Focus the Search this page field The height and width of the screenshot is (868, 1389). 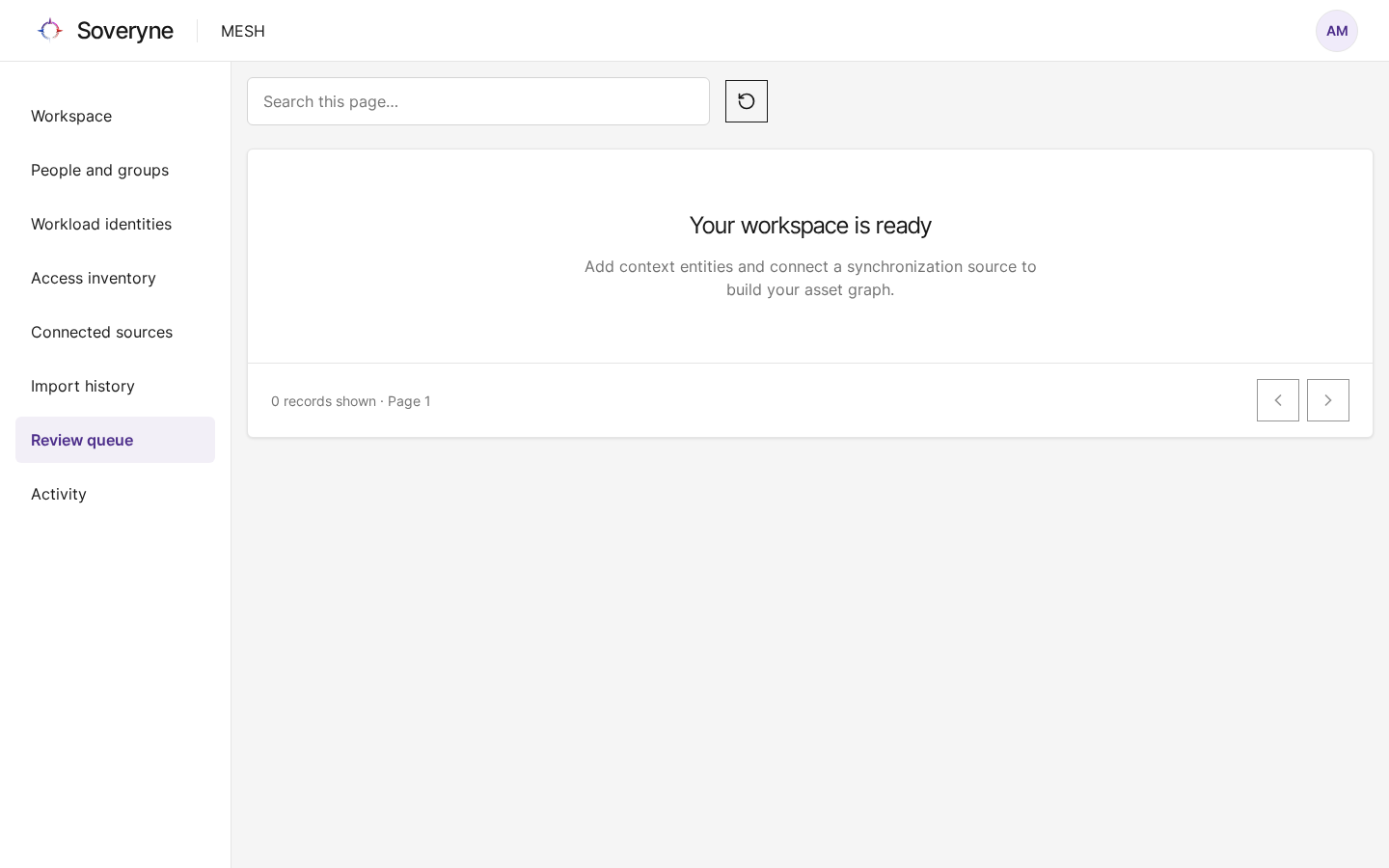[478, 101]
